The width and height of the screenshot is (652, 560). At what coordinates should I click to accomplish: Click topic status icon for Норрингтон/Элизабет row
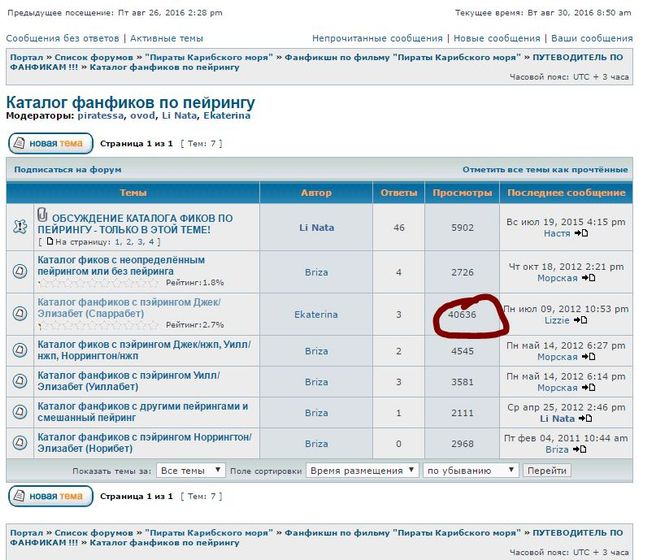pos(19,443)
